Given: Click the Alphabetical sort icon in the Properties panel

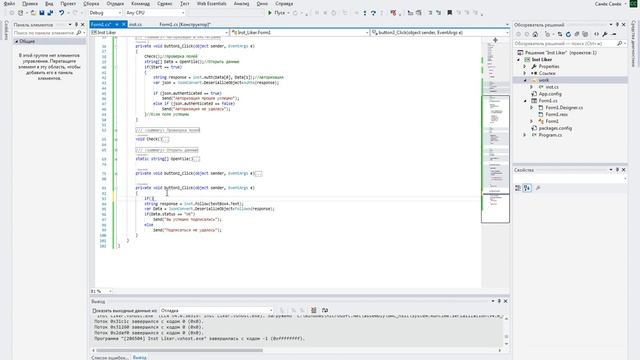Looking at the screenshot, I should 527,188.
